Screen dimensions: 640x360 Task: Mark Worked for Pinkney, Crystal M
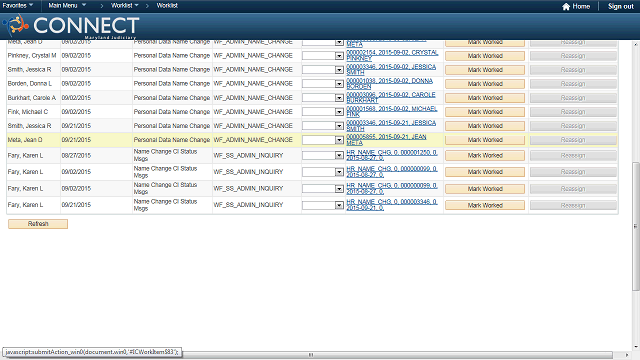[x=485, y=56]
